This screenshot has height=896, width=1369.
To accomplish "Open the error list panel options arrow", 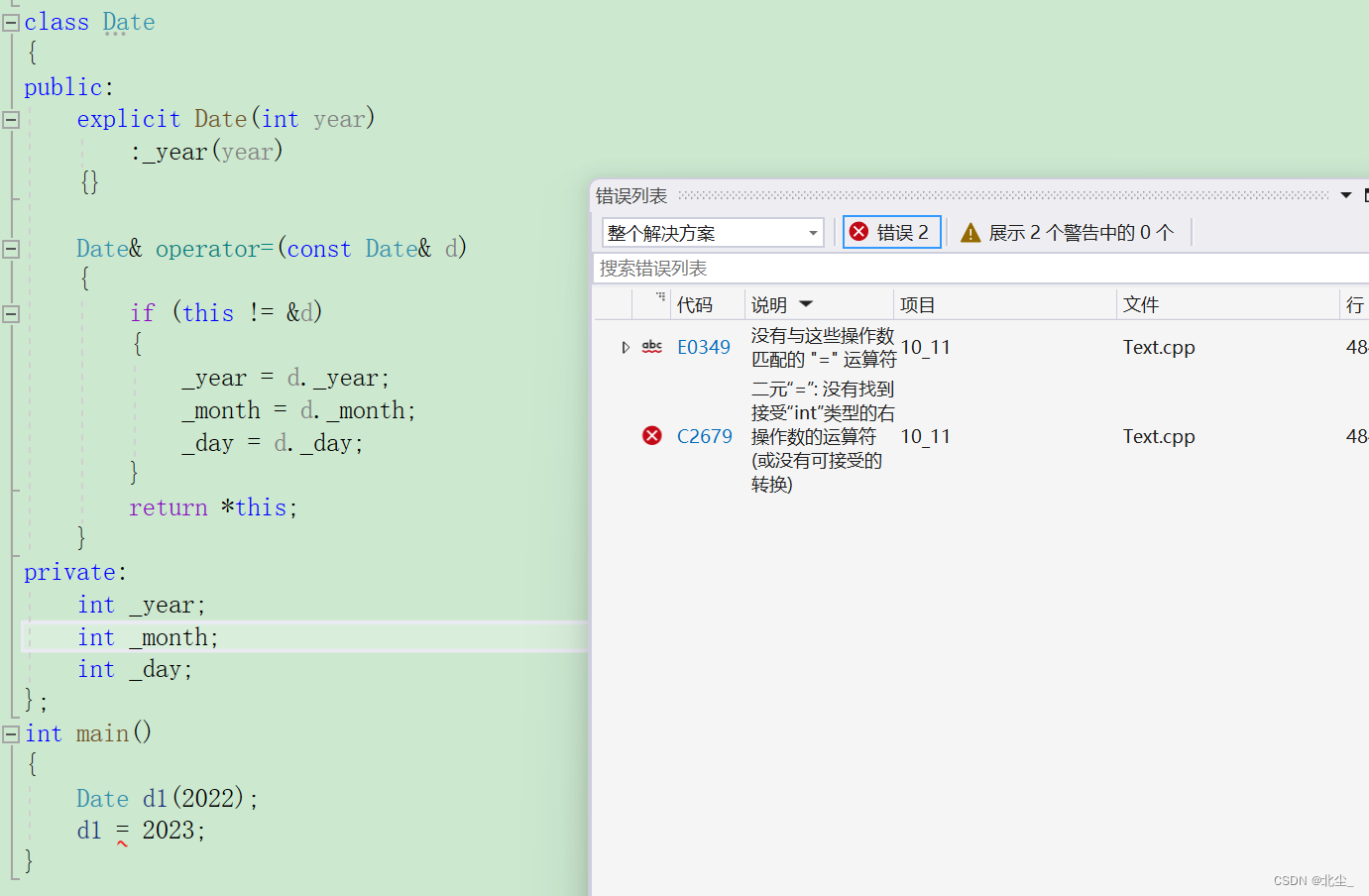I will [x=1345, y=195].
